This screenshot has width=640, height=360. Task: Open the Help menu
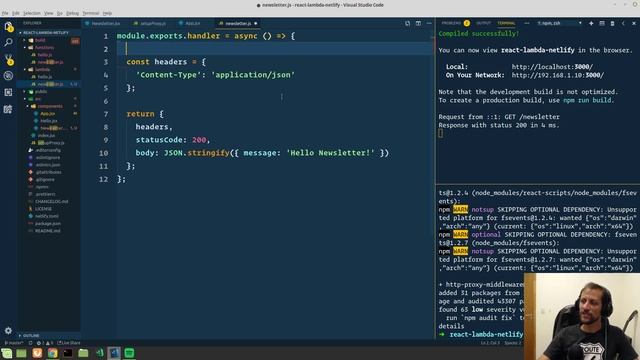coord(107,13)
